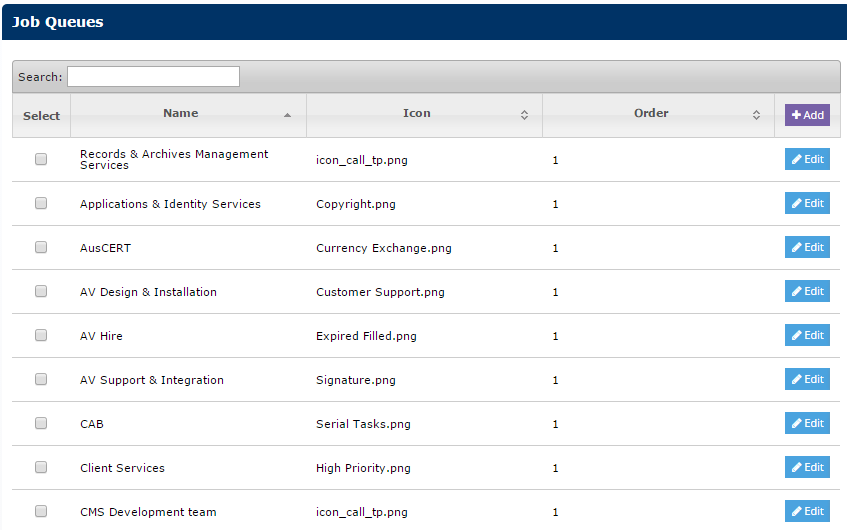Click the AV Design & Installation name
This screenshot has width=847, height=530.
148,292
